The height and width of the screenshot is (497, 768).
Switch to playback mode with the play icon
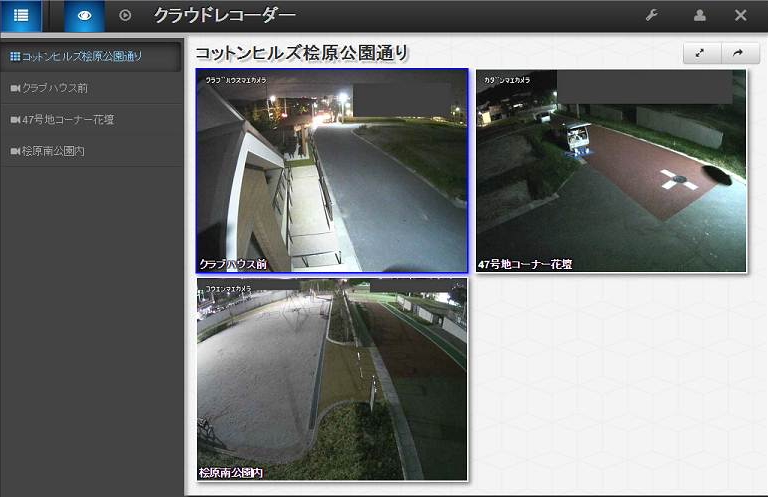click(125, 16)
